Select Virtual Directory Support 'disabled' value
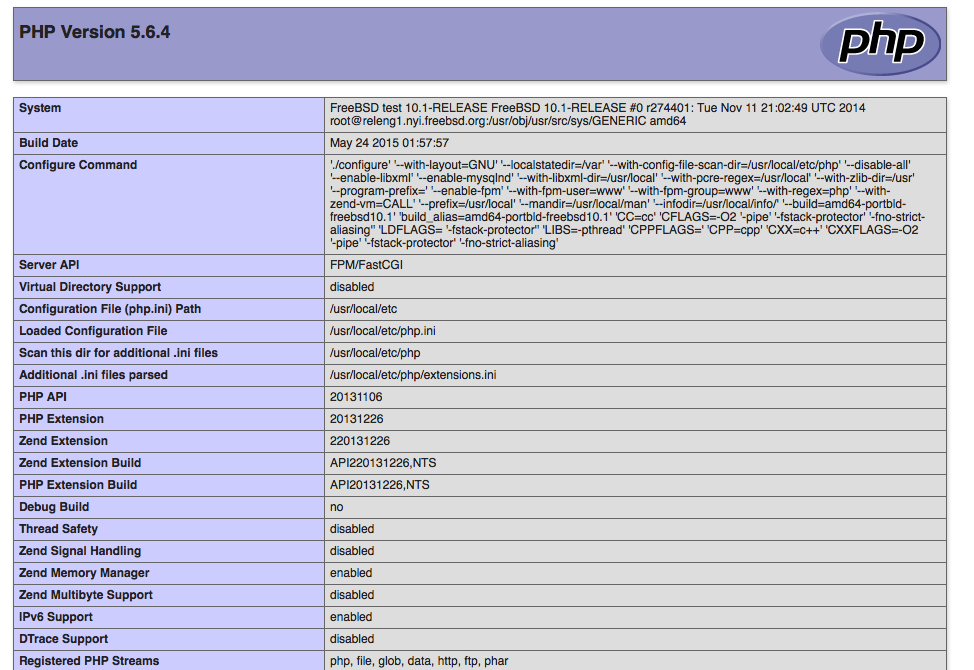974x670 pixels. coord(352,287)
